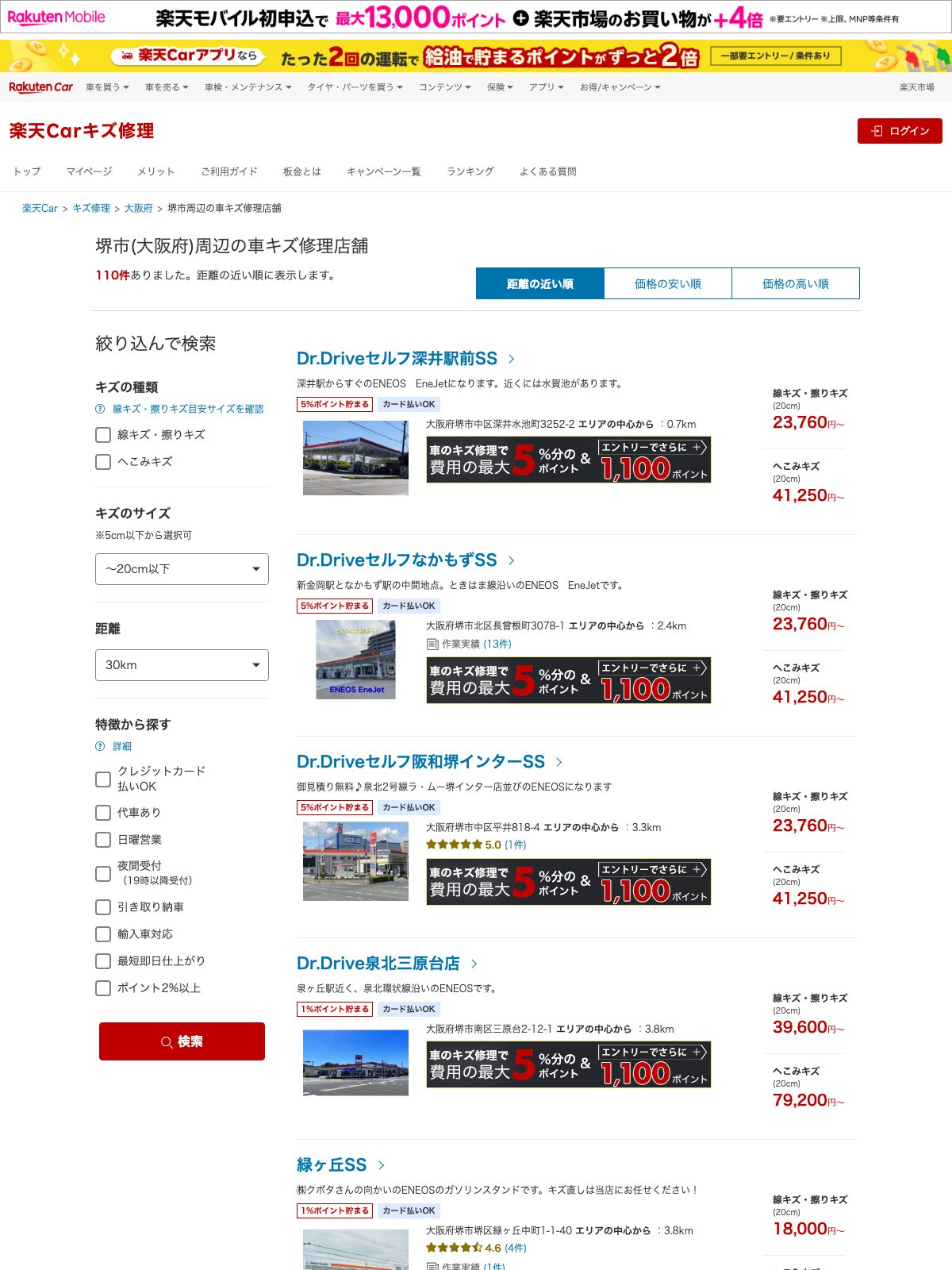Open 線キズ・擦りキズ目安サイズを確認 link
Screen dimensions: 952x1270
188,409
